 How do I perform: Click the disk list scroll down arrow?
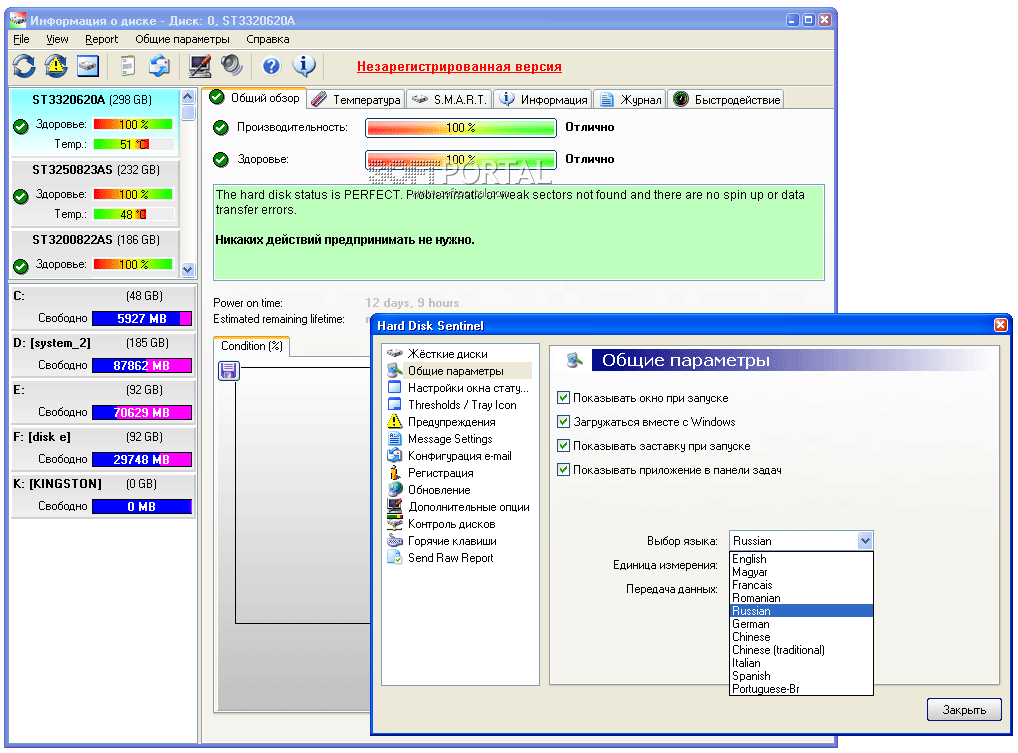[x=188, y=269]
